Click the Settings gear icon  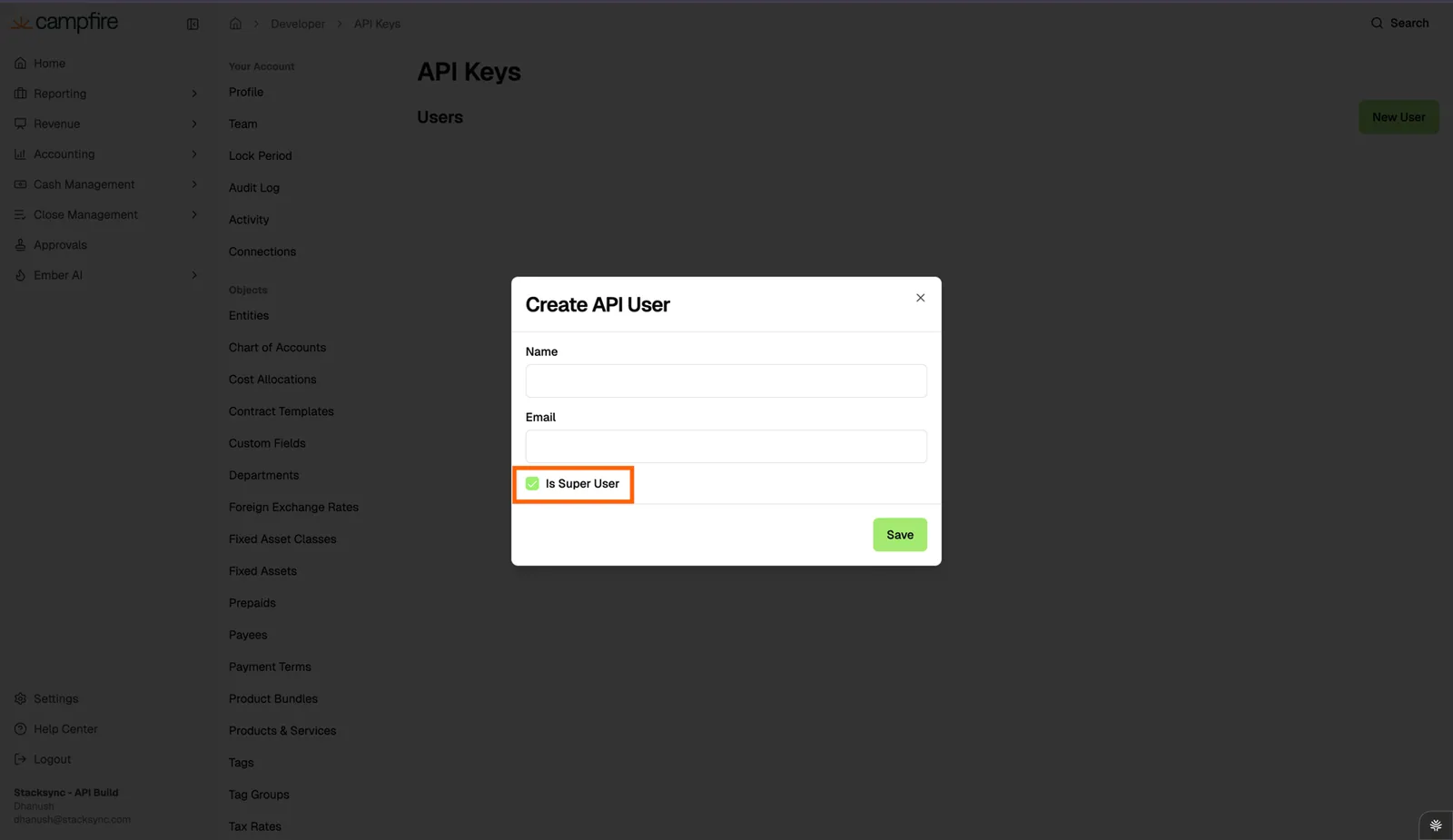[20, 698]
